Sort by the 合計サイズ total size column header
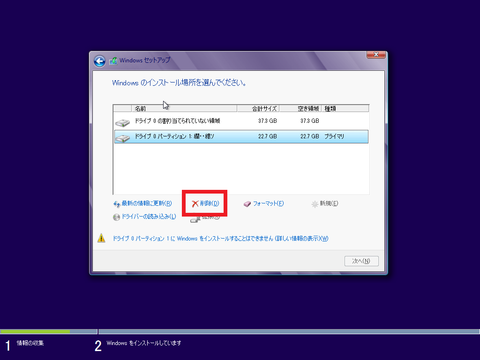480x360 pixels. pos(258,108)
